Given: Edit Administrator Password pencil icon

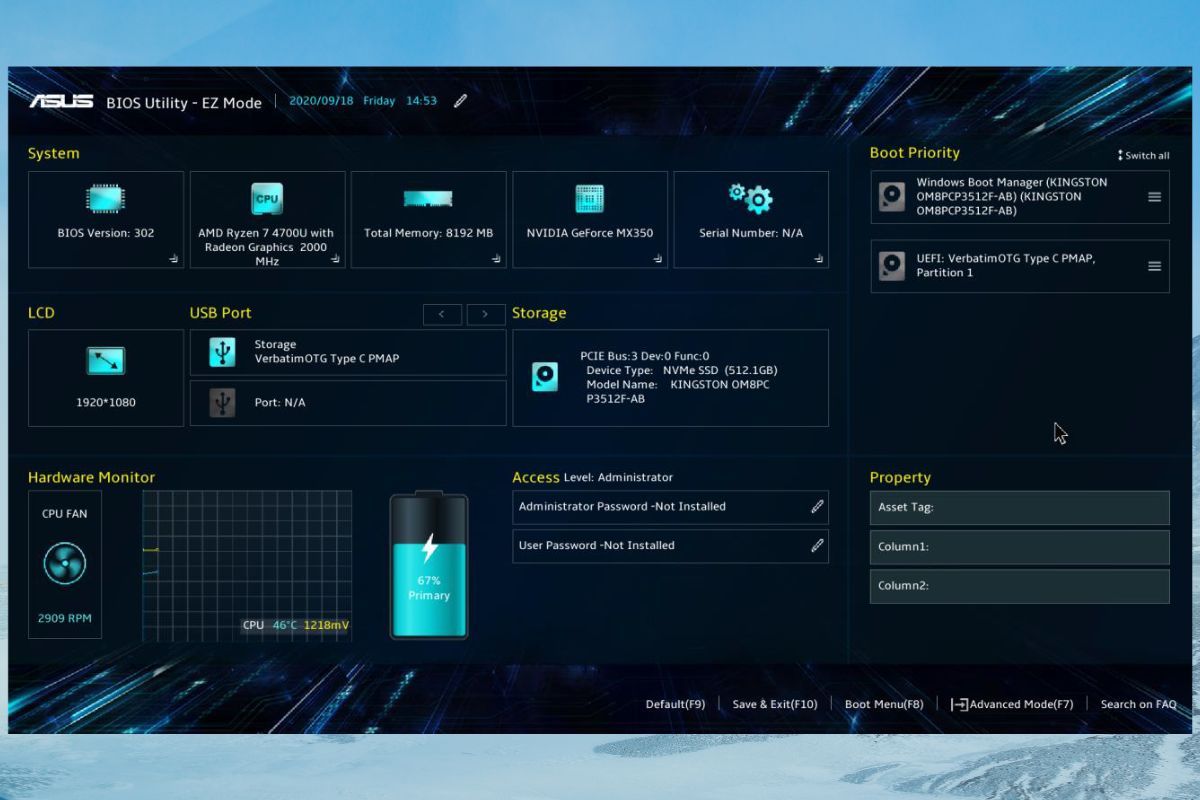Looking at the screenshot, I should [817, 507].
